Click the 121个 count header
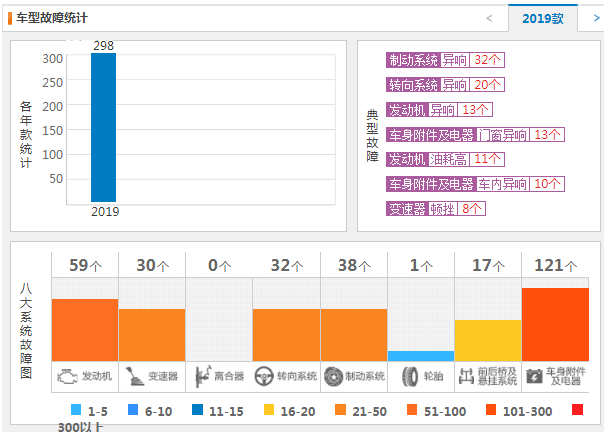 point(555,265)
